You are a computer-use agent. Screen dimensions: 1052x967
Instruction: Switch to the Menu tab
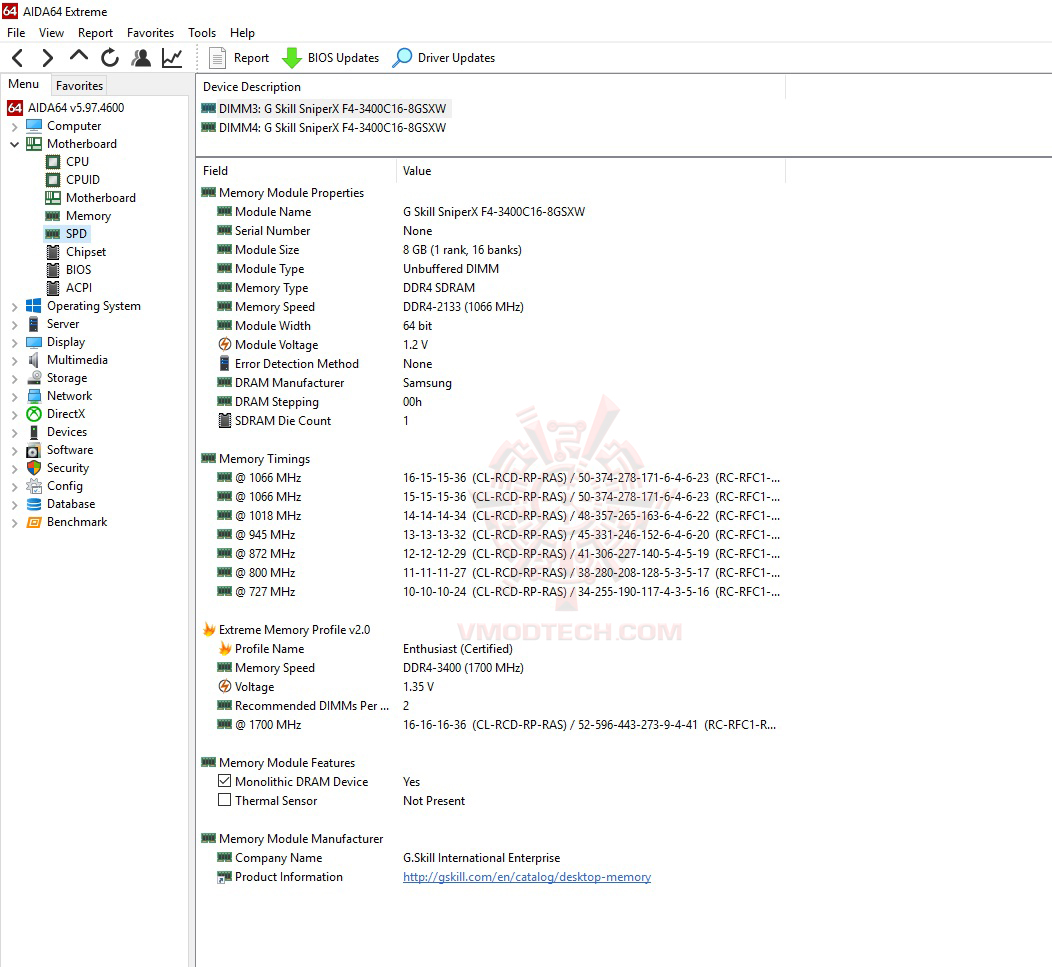[x=24, y=85]
